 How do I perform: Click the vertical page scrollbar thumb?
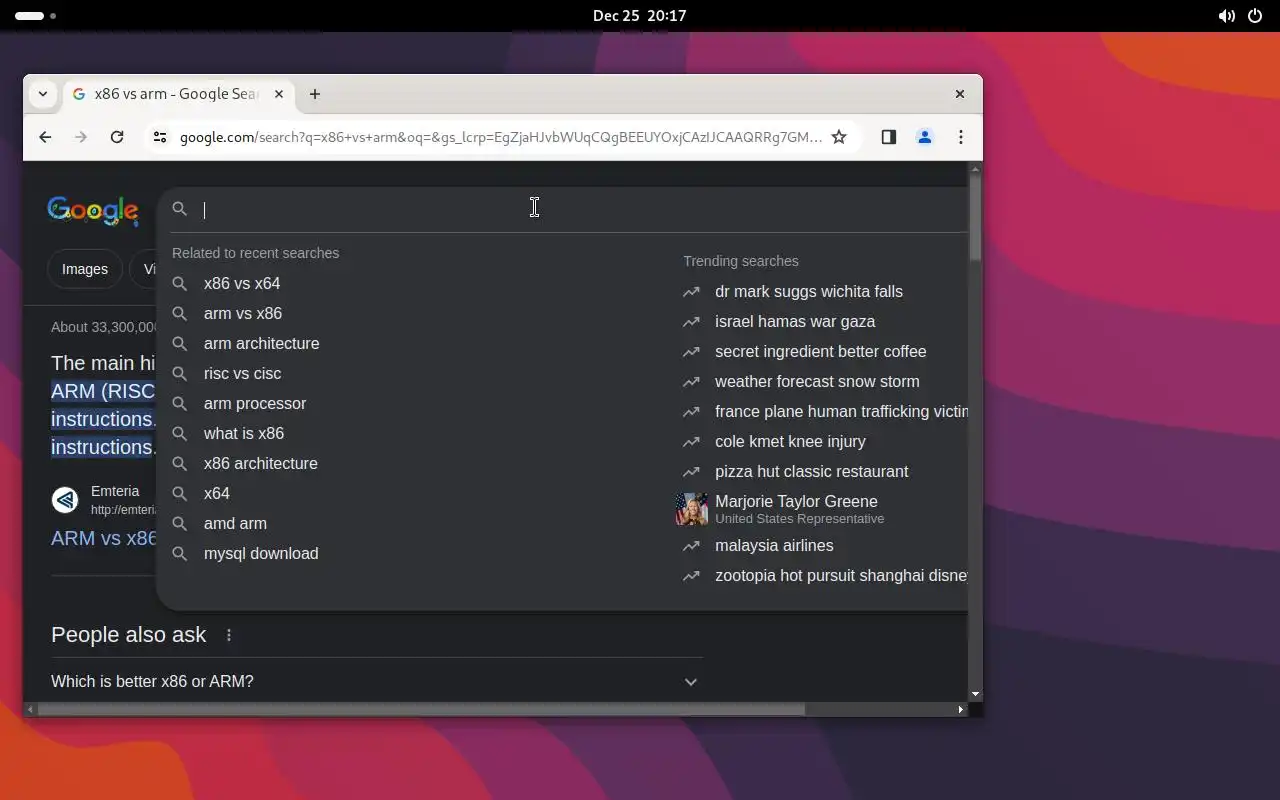[x=975, y=217]
